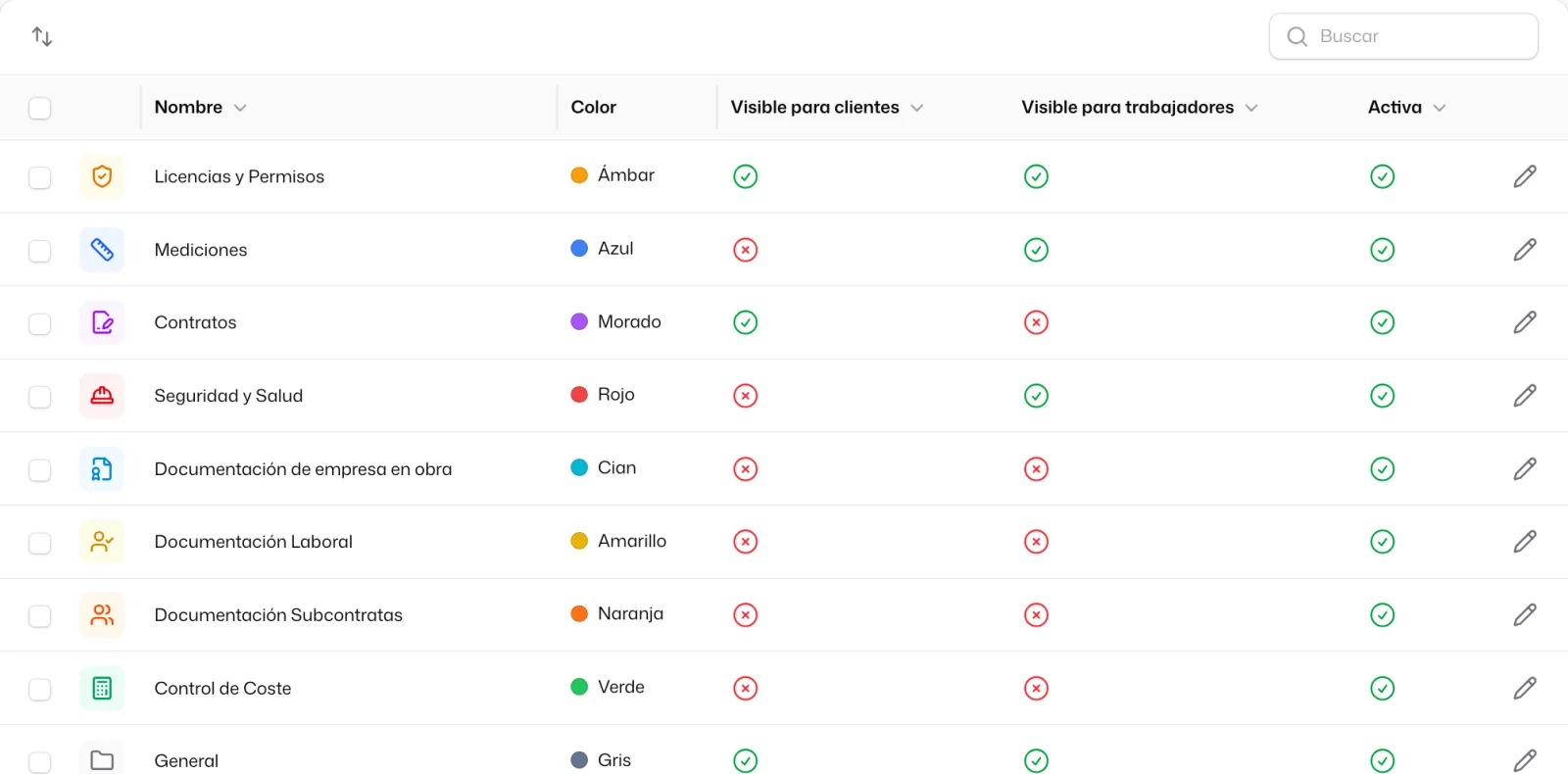
Task: Expand the Visible para clientes column chevron
Action: click(x=917, y=108)
